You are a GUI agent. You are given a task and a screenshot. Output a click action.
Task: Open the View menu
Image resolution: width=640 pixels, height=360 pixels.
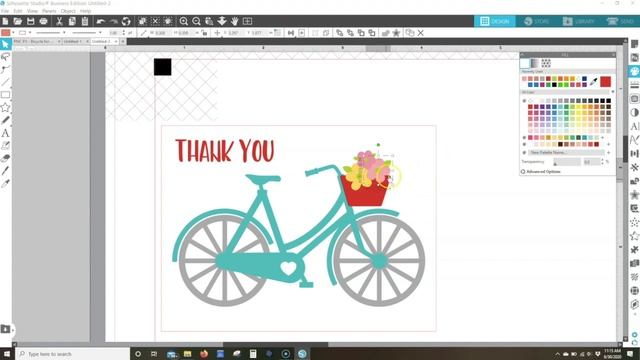point(32,11)
